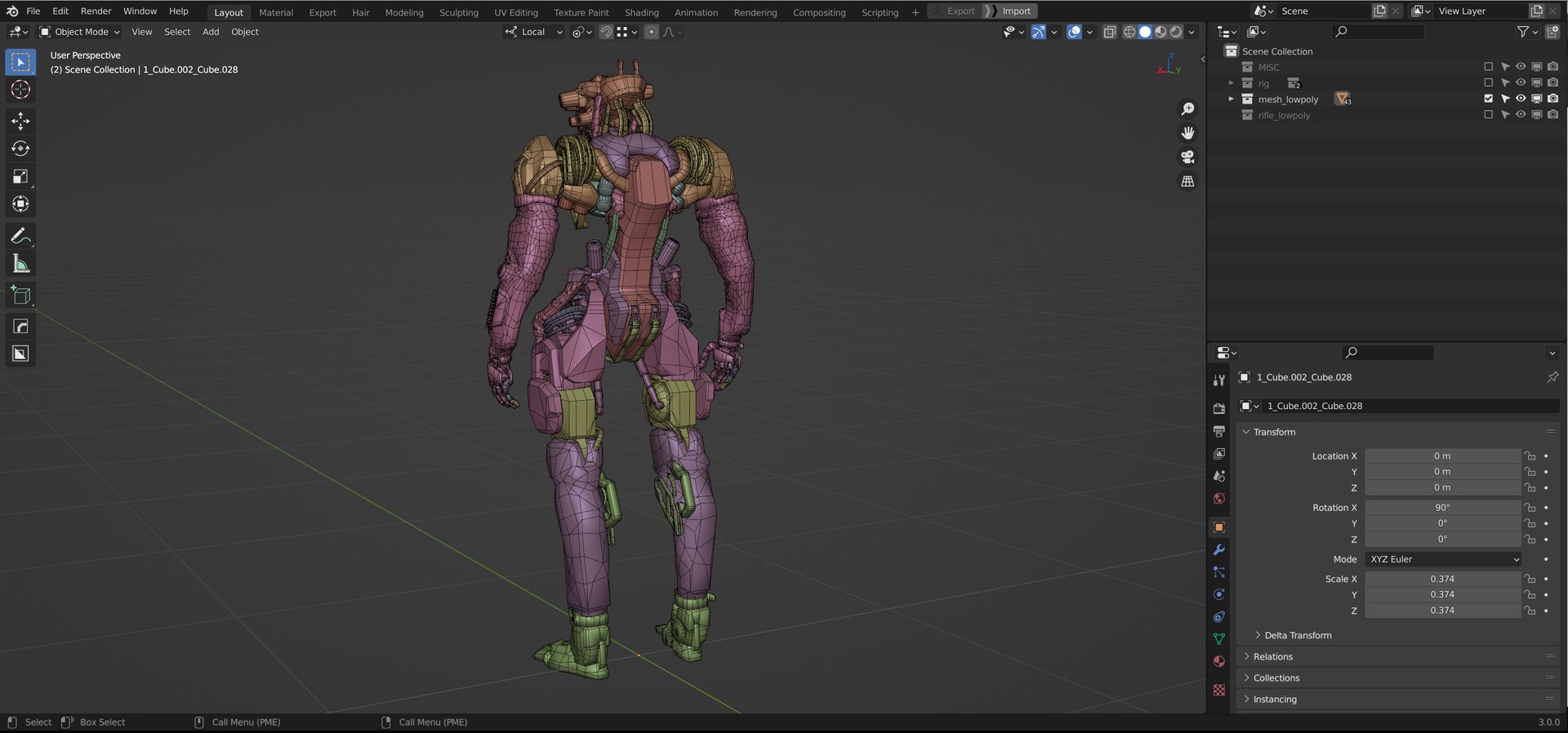The image size is (1568, 733).
Task: Open Local transform orientation dropdown
Action: pyautogui.click(x=533, y=32)
